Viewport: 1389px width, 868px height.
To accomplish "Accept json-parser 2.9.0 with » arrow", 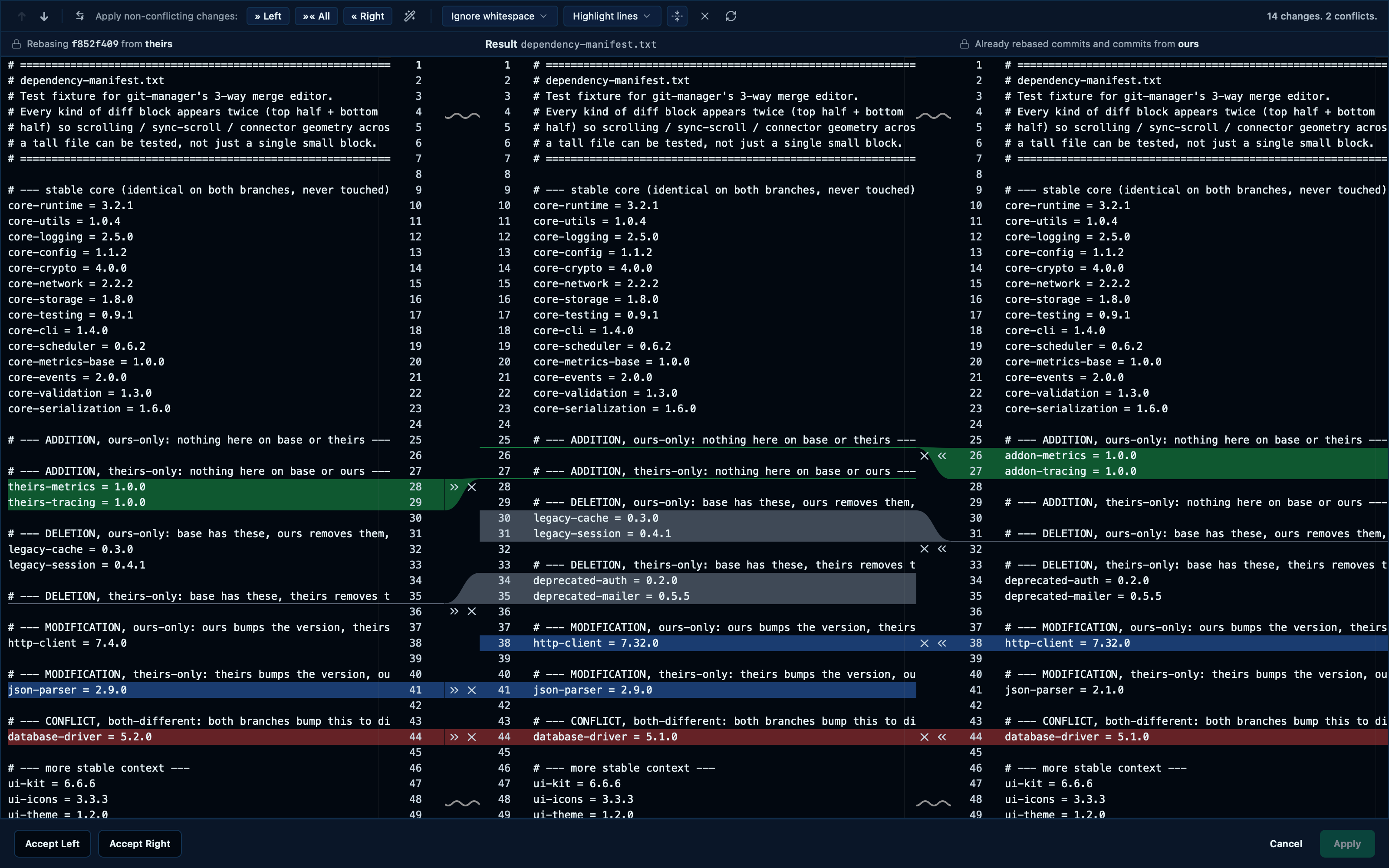I will [x=454, y=690].
